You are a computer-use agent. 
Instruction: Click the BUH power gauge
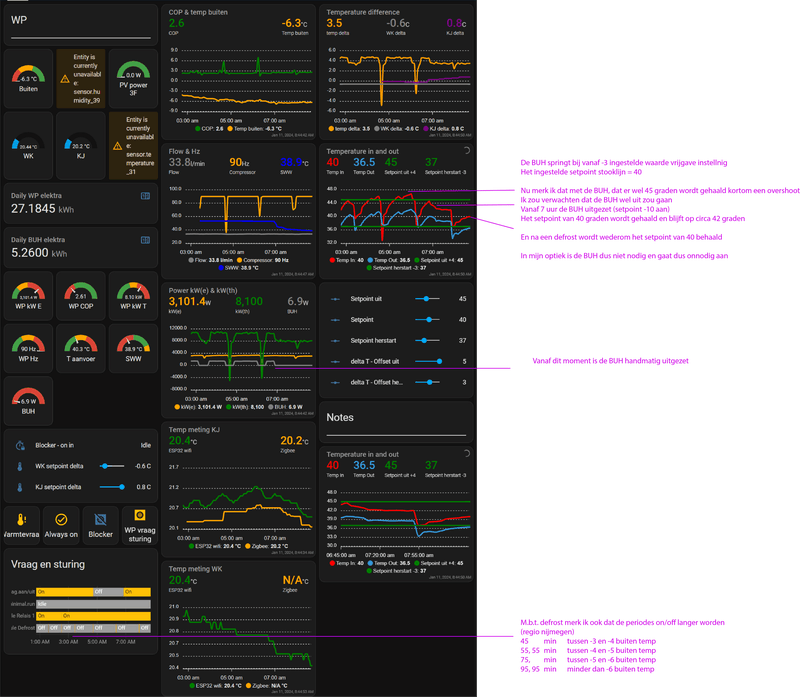27,400
